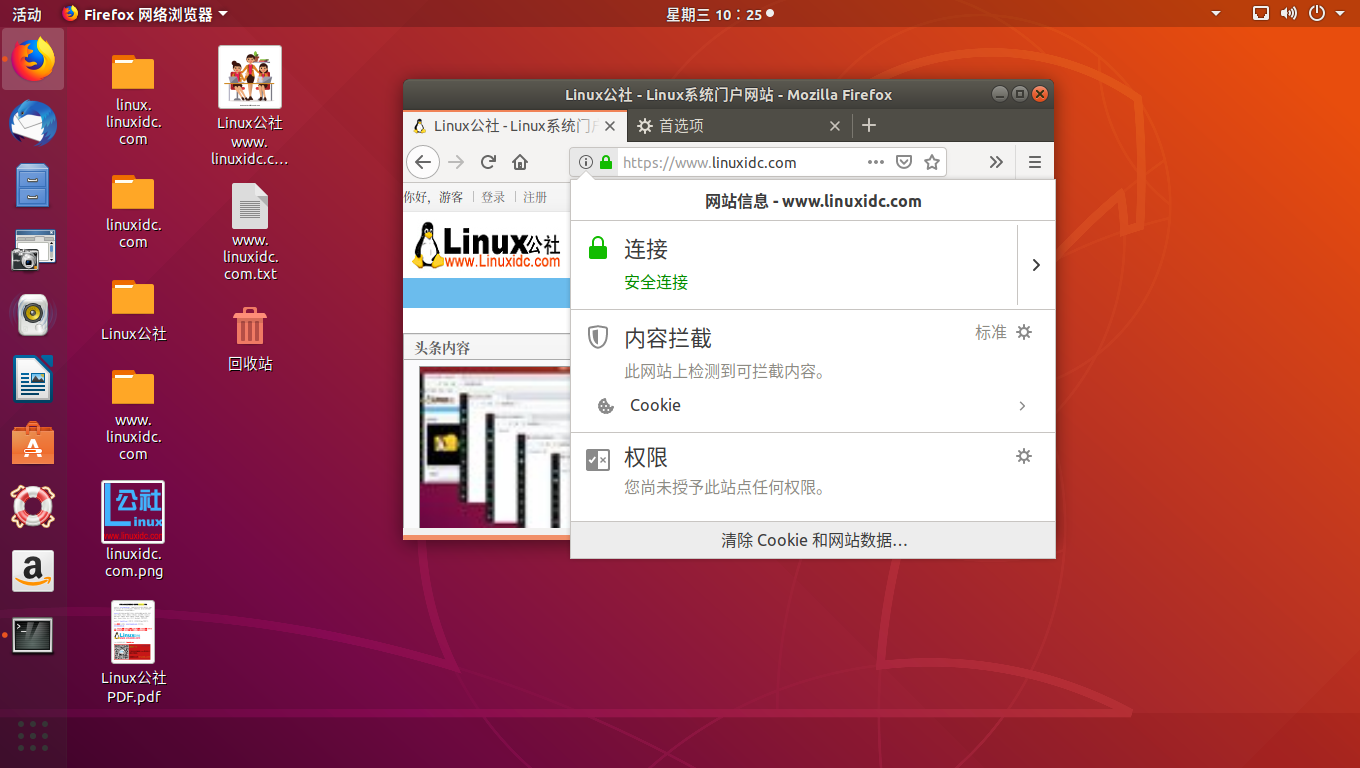
Task: Open Rhythmbox speaker icon in dock
Action: (33, 315)
